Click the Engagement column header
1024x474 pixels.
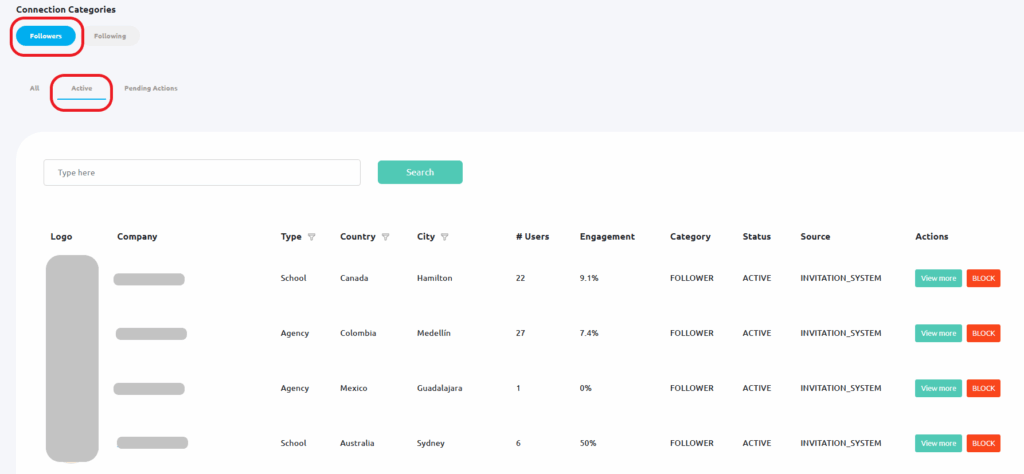[x=607, y=237]
